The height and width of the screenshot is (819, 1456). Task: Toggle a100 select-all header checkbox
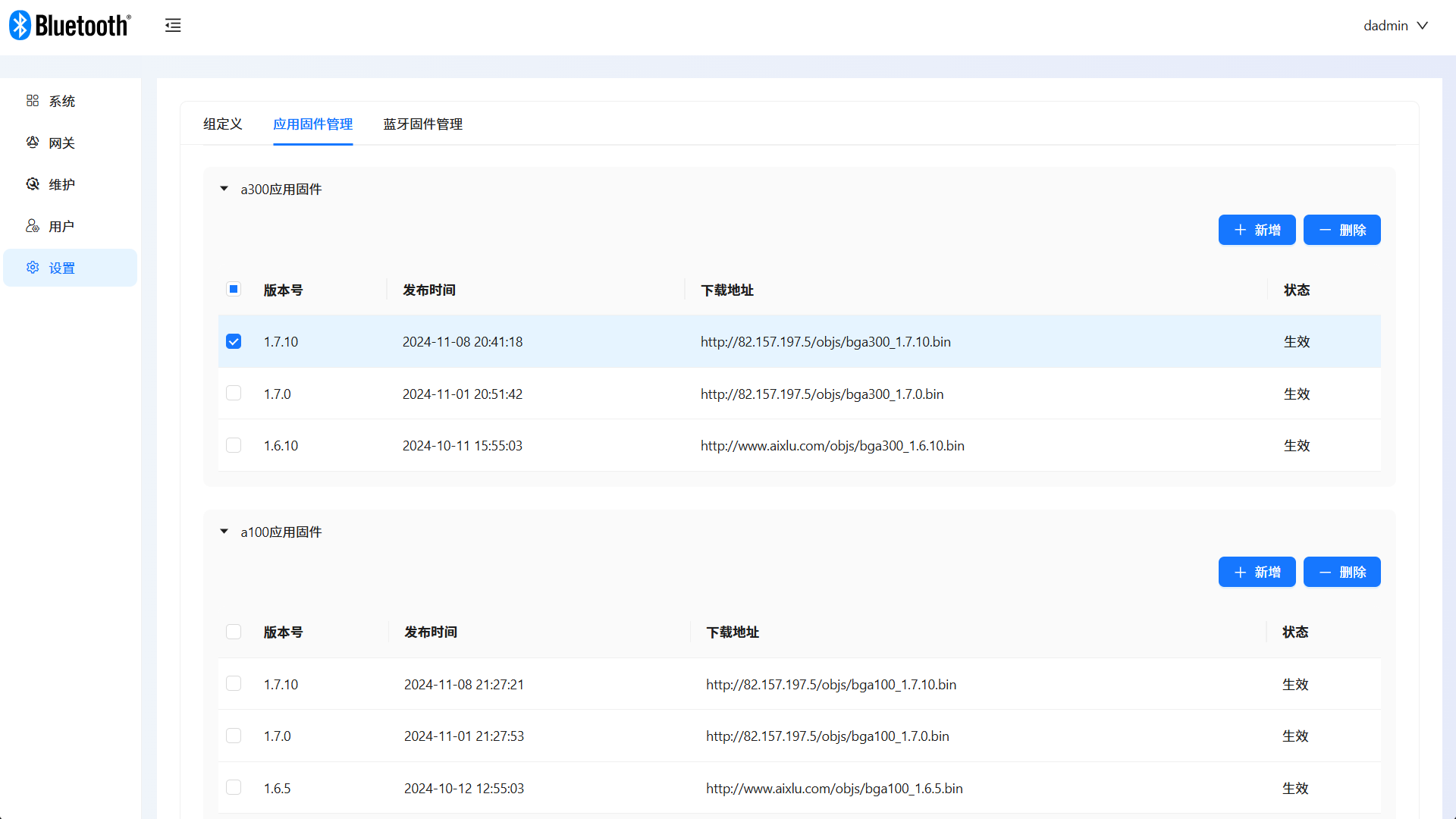(234, 632)
